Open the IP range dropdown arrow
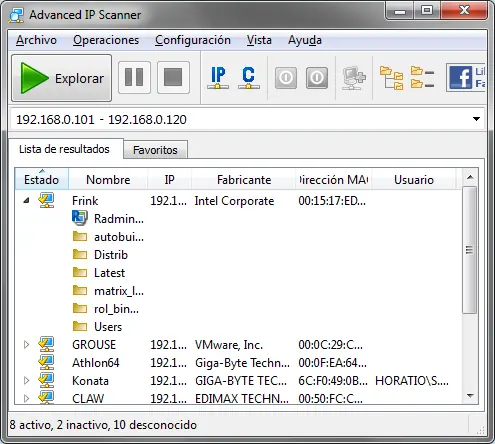495x444 pixels. coord(476,119)
